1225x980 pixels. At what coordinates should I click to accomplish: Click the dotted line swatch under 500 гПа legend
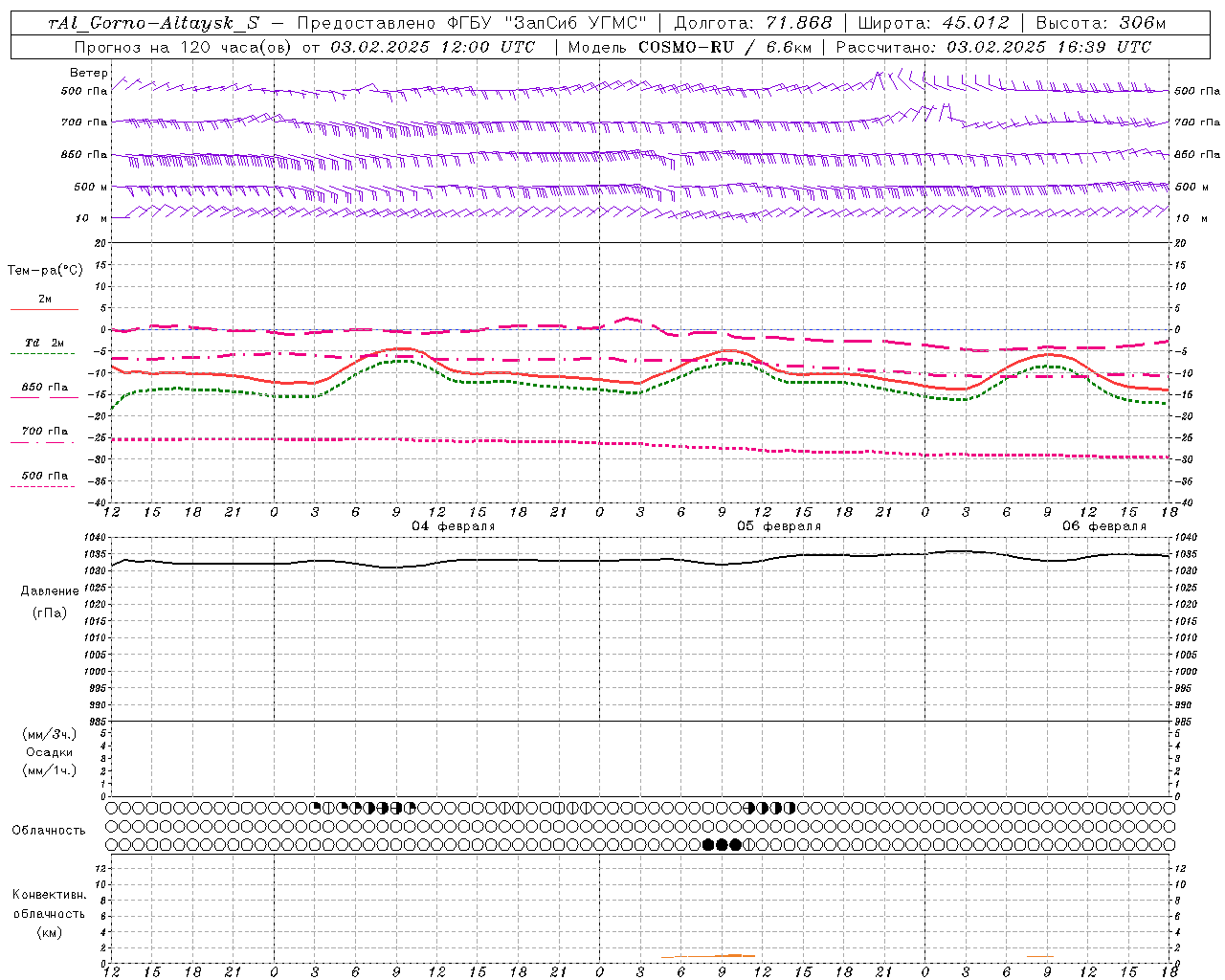tap(43, 487)
